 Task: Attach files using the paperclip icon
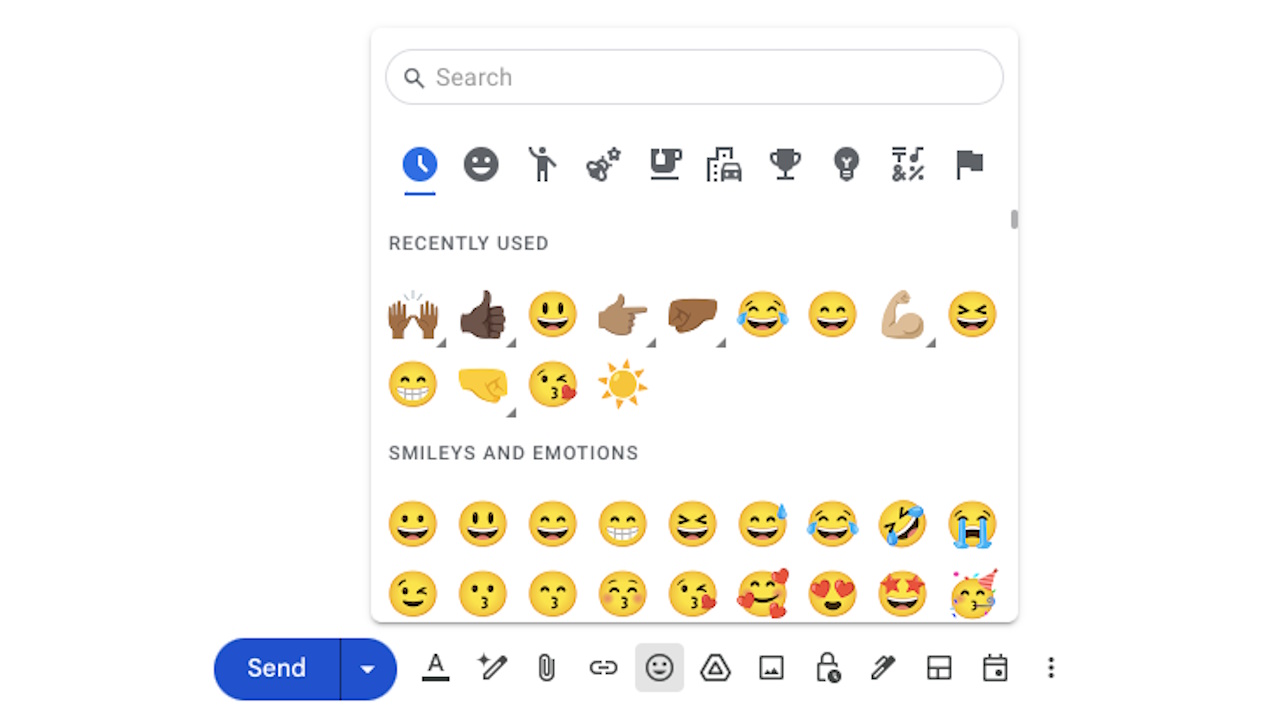tap(546, 668)
